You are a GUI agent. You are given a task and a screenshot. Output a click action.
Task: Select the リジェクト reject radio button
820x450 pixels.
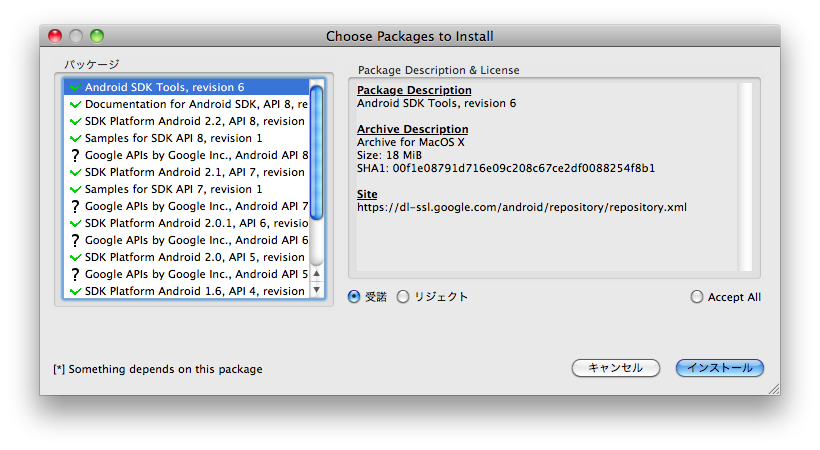pyautogui.click(x=403, y=297)
